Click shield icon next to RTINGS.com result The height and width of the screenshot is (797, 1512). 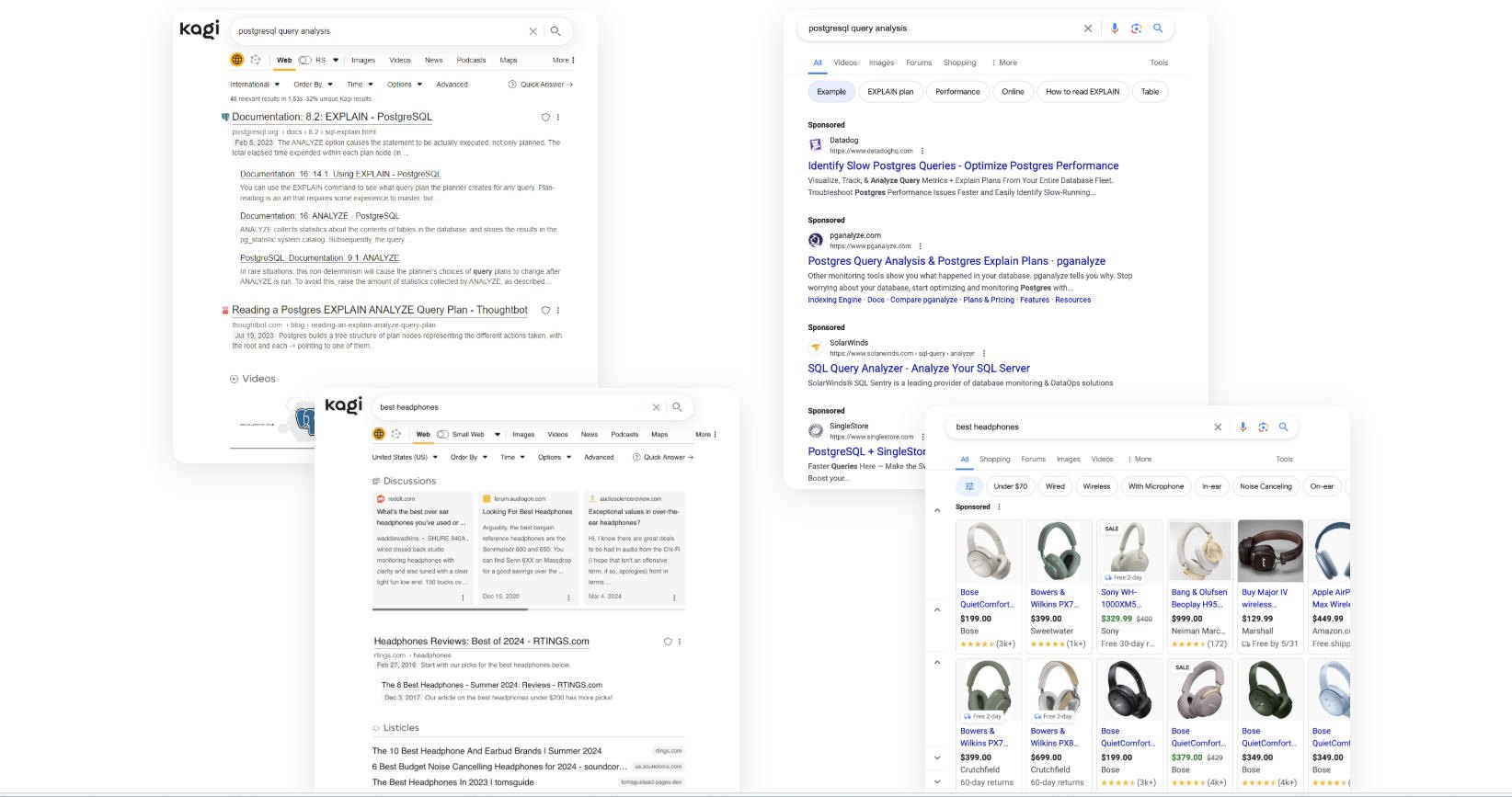tap(668, 642)
